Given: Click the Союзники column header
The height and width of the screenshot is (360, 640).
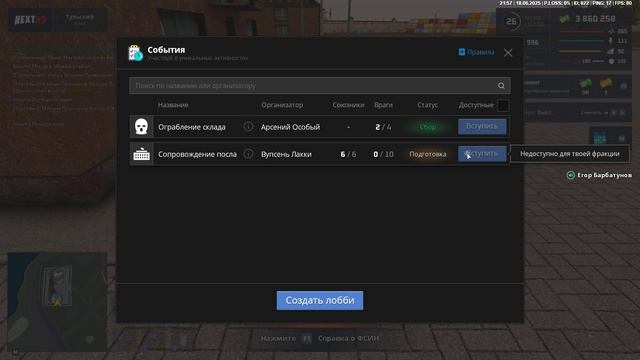Looking at the screenshot, I should tap(348, 105).
